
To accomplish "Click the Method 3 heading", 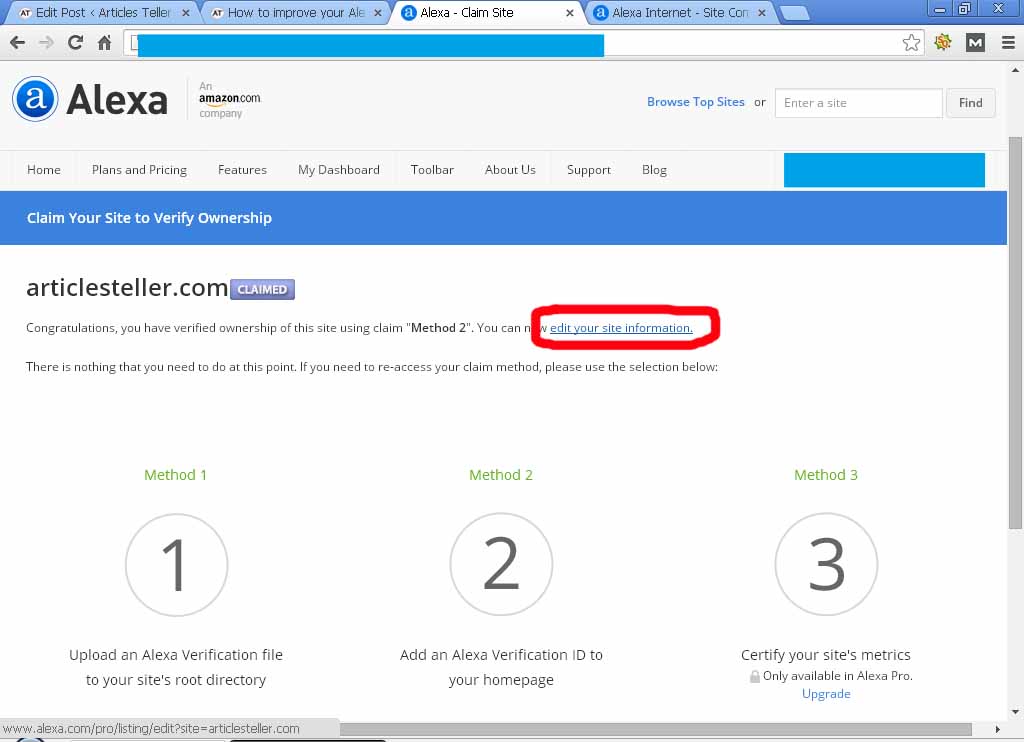I will (825, 475).
